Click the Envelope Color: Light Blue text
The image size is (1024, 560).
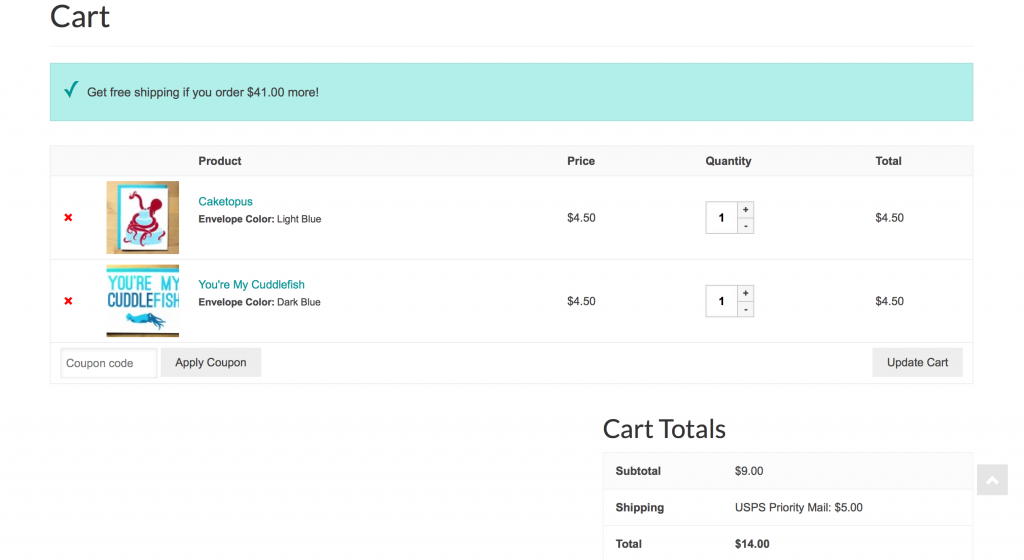click(259, 219)
